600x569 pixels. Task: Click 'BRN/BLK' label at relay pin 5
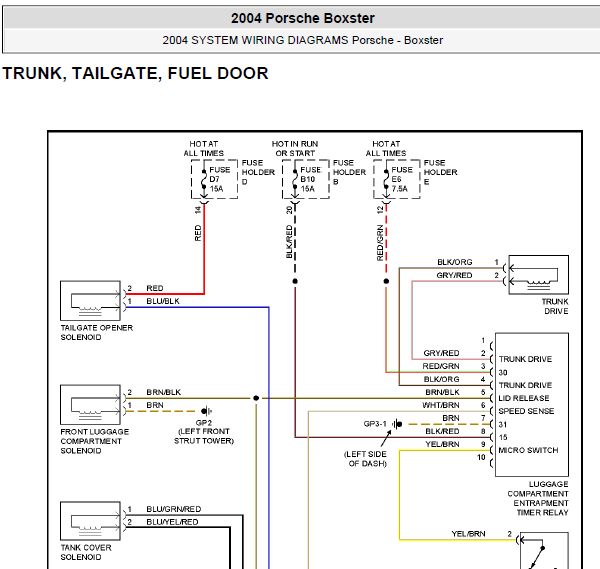point(442,392)
